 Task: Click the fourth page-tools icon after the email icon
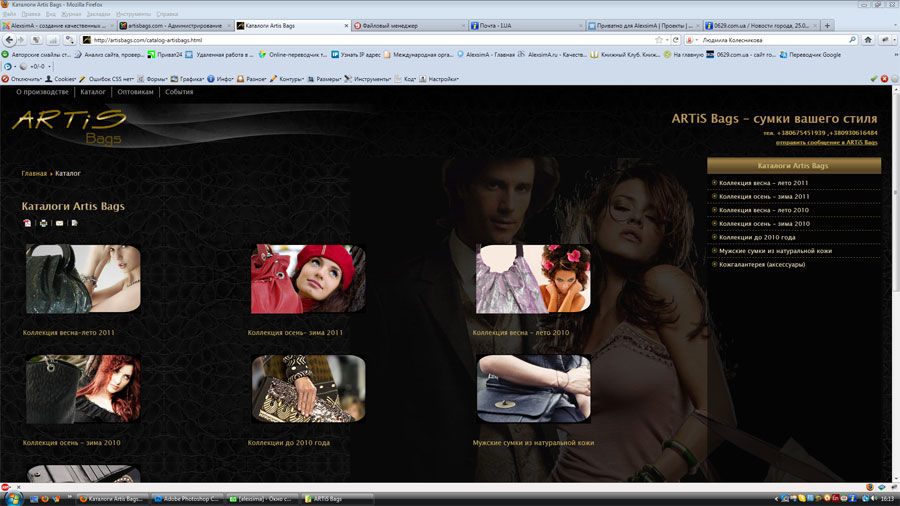click(75, 223)
